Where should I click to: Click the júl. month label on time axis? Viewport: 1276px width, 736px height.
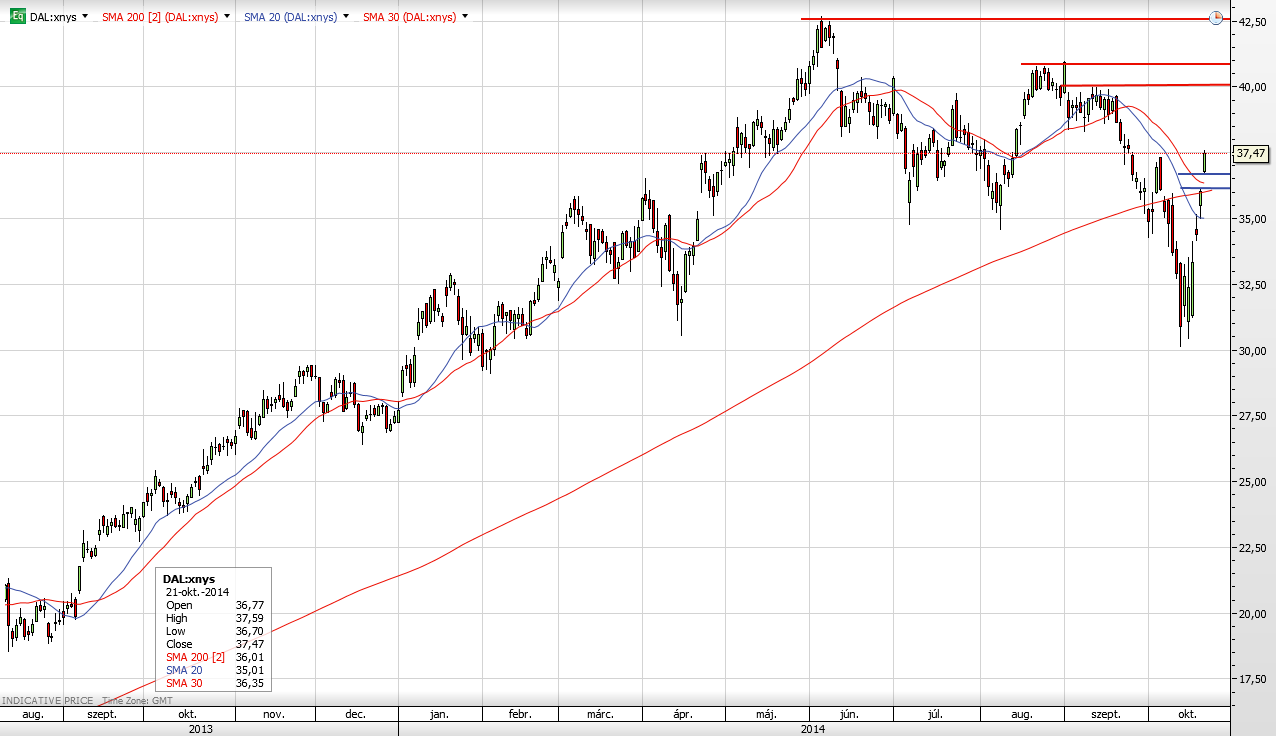click(x=936, y=715)
